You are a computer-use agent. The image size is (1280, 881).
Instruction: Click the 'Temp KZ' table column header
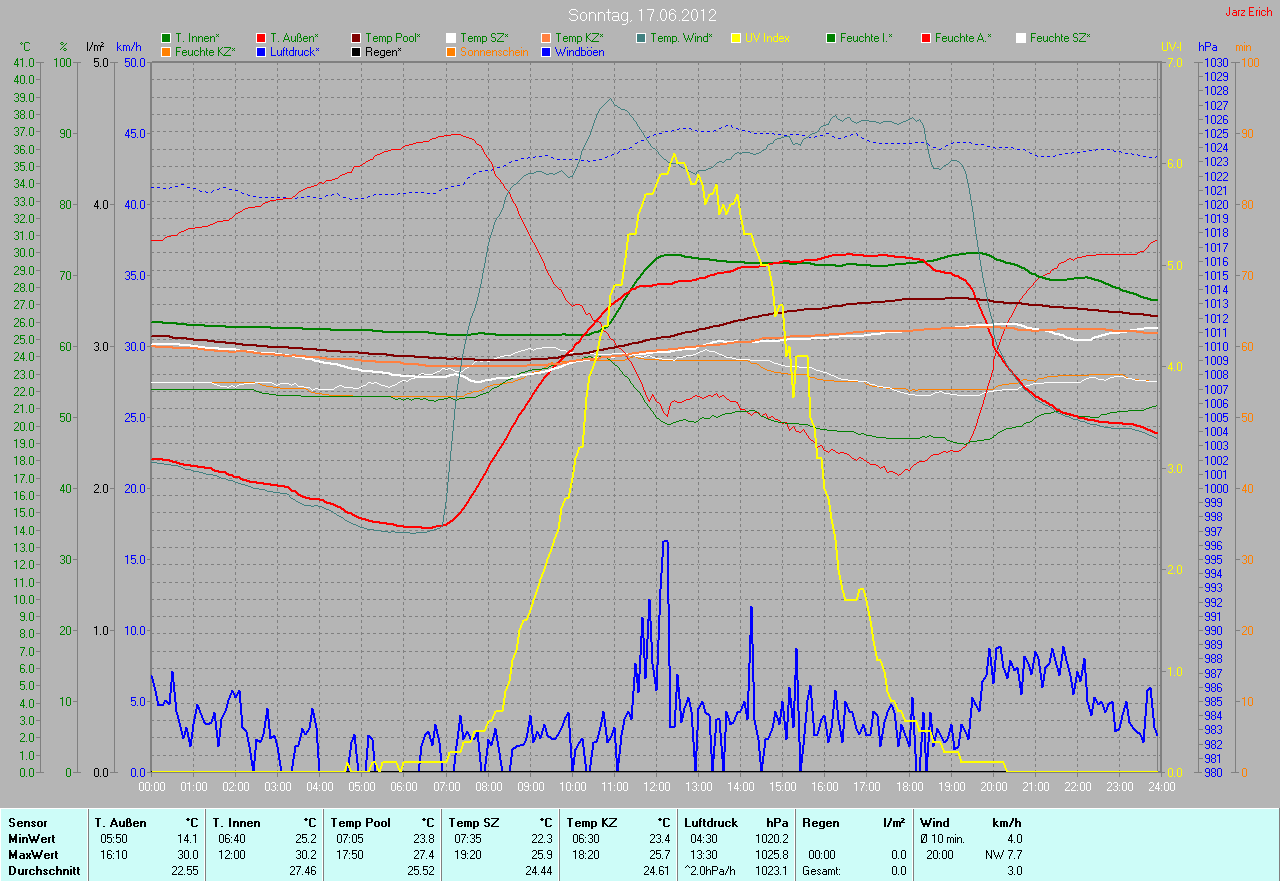click(x=590, y=823)
